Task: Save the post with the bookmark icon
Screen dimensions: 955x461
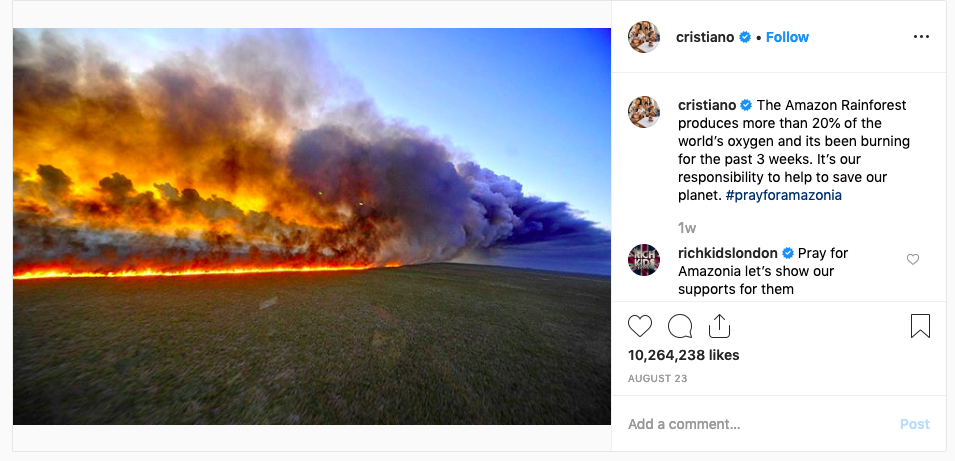Action: [920, 326]
